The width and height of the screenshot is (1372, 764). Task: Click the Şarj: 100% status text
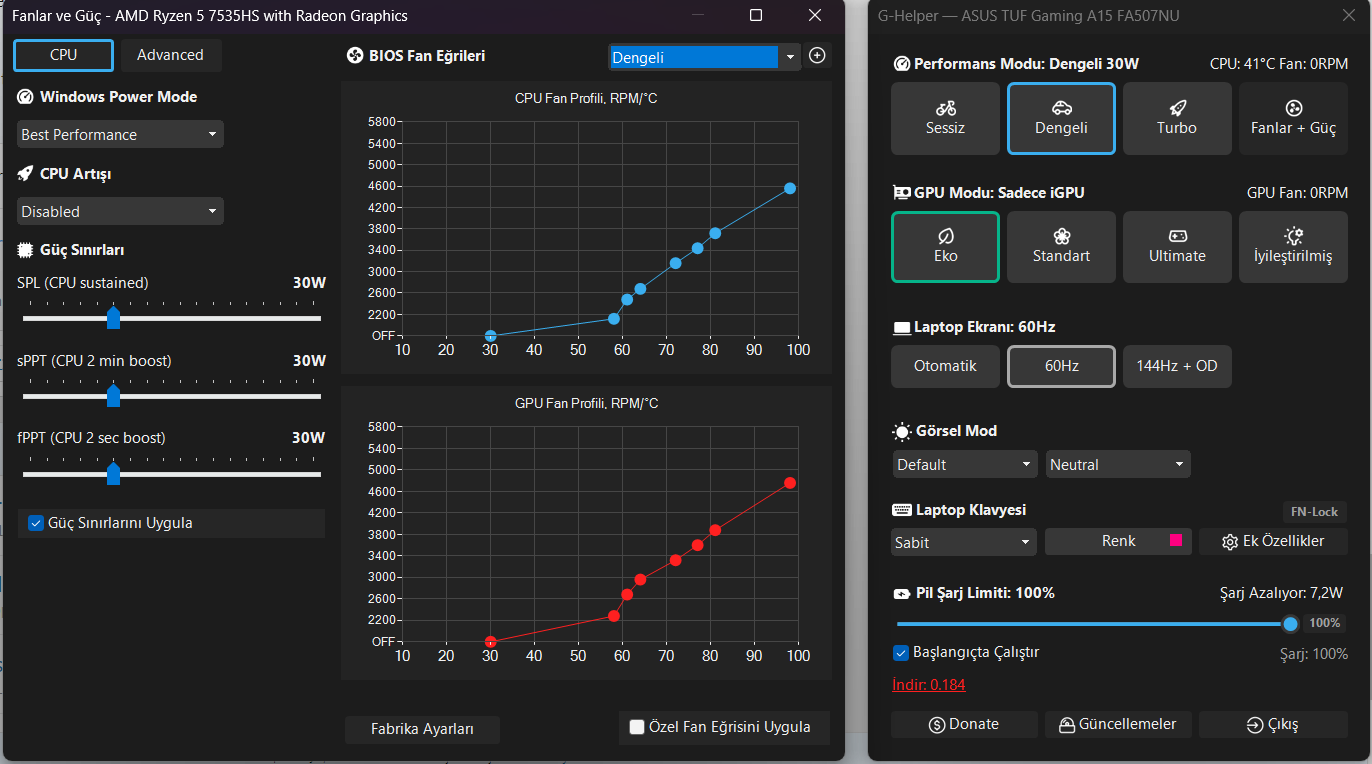[x=1314, y=654]
